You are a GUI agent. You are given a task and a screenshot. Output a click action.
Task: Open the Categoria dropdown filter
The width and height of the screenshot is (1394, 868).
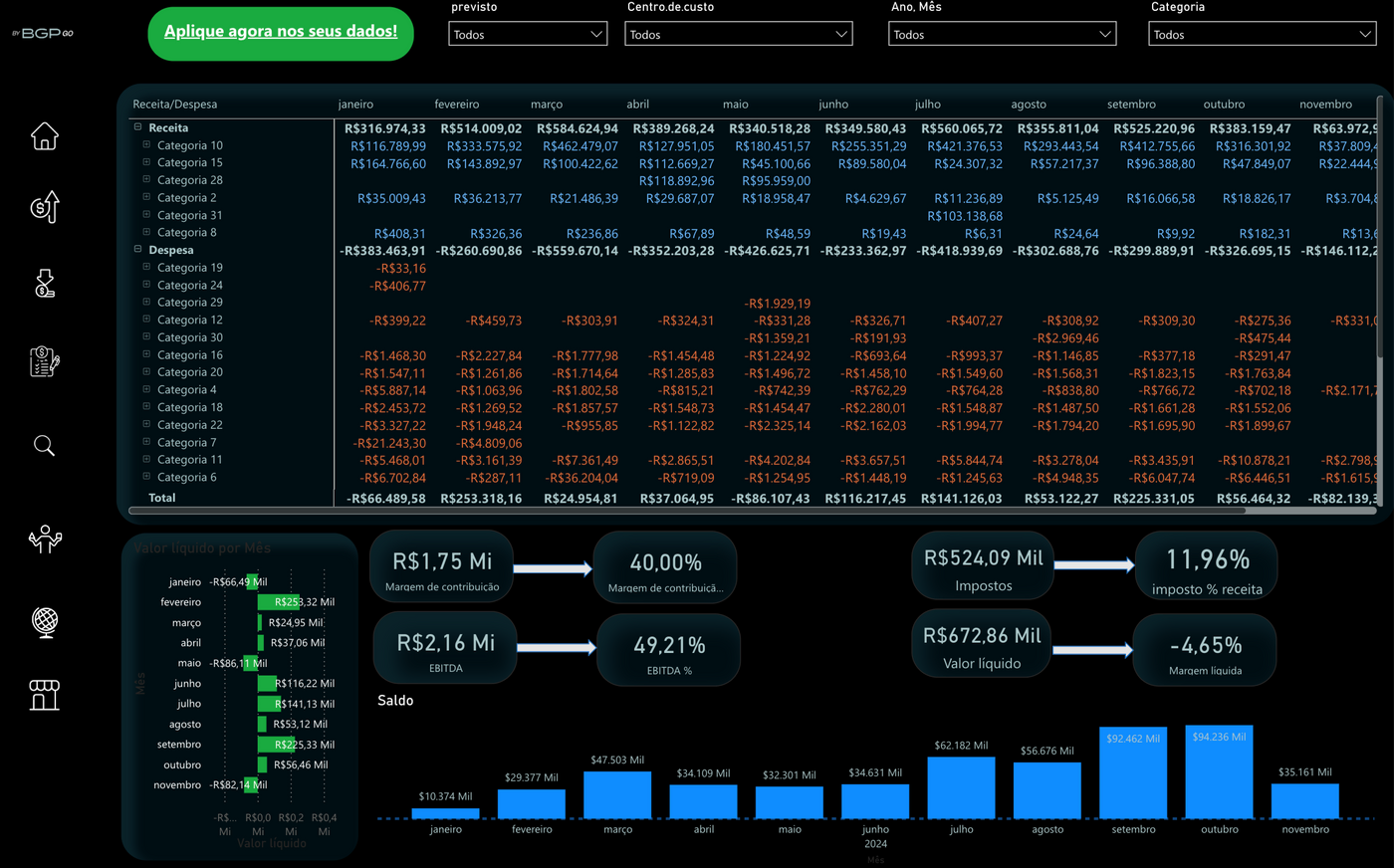click(x=1263, y=34)
